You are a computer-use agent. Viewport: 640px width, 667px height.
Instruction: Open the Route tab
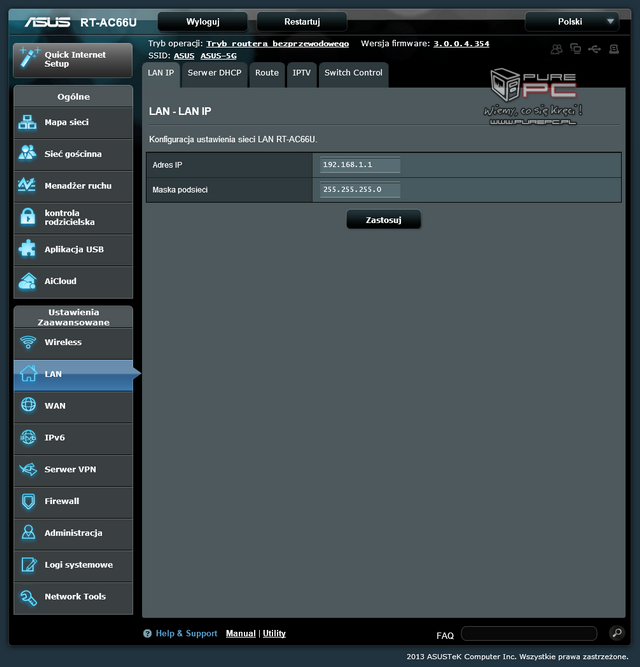click(267, 74)
